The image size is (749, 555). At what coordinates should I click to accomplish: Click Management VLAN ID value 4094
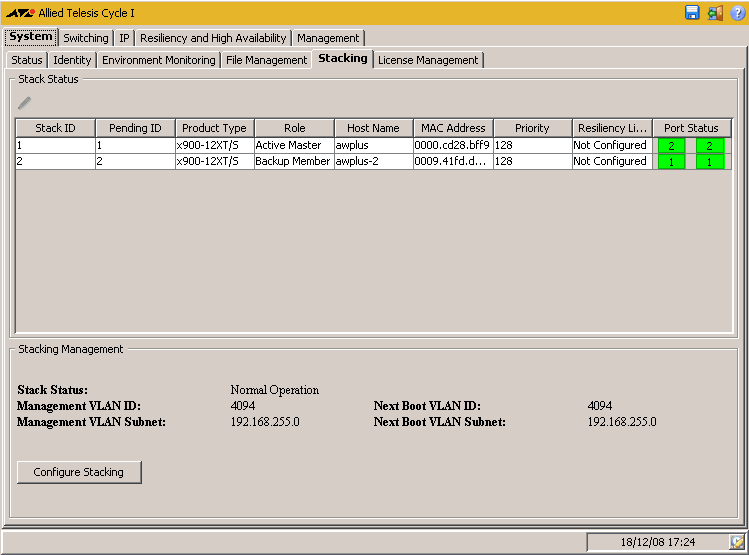pos(243,406)
